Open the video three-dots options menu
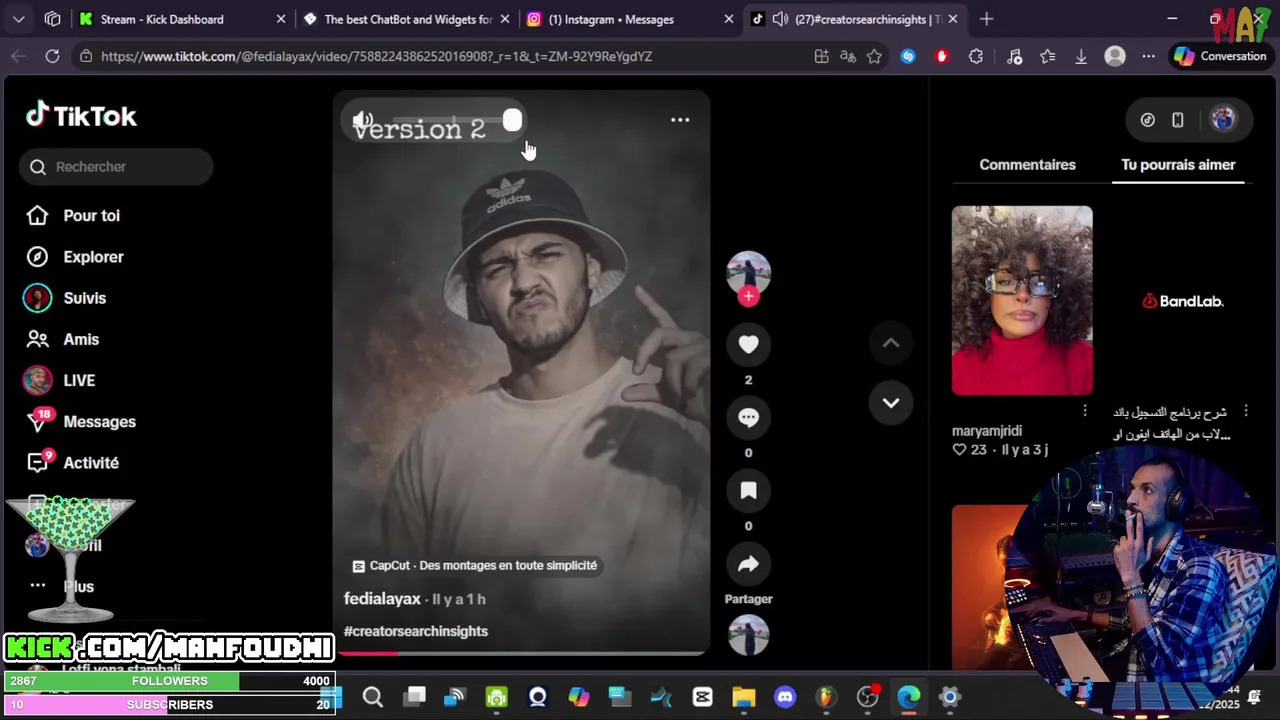 tap(680, 120)
